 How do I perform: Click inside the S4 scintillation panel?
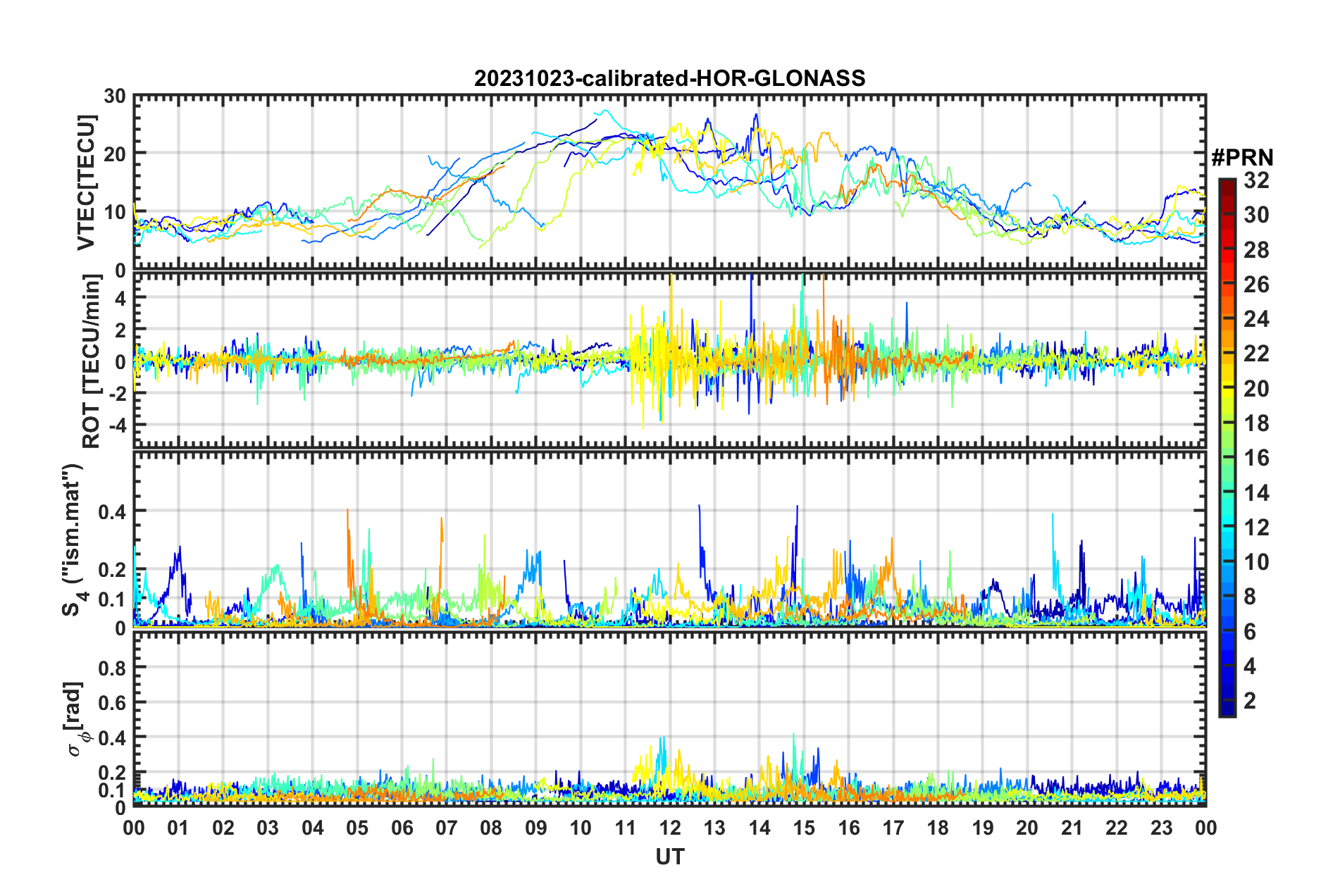tap(669, 539)
